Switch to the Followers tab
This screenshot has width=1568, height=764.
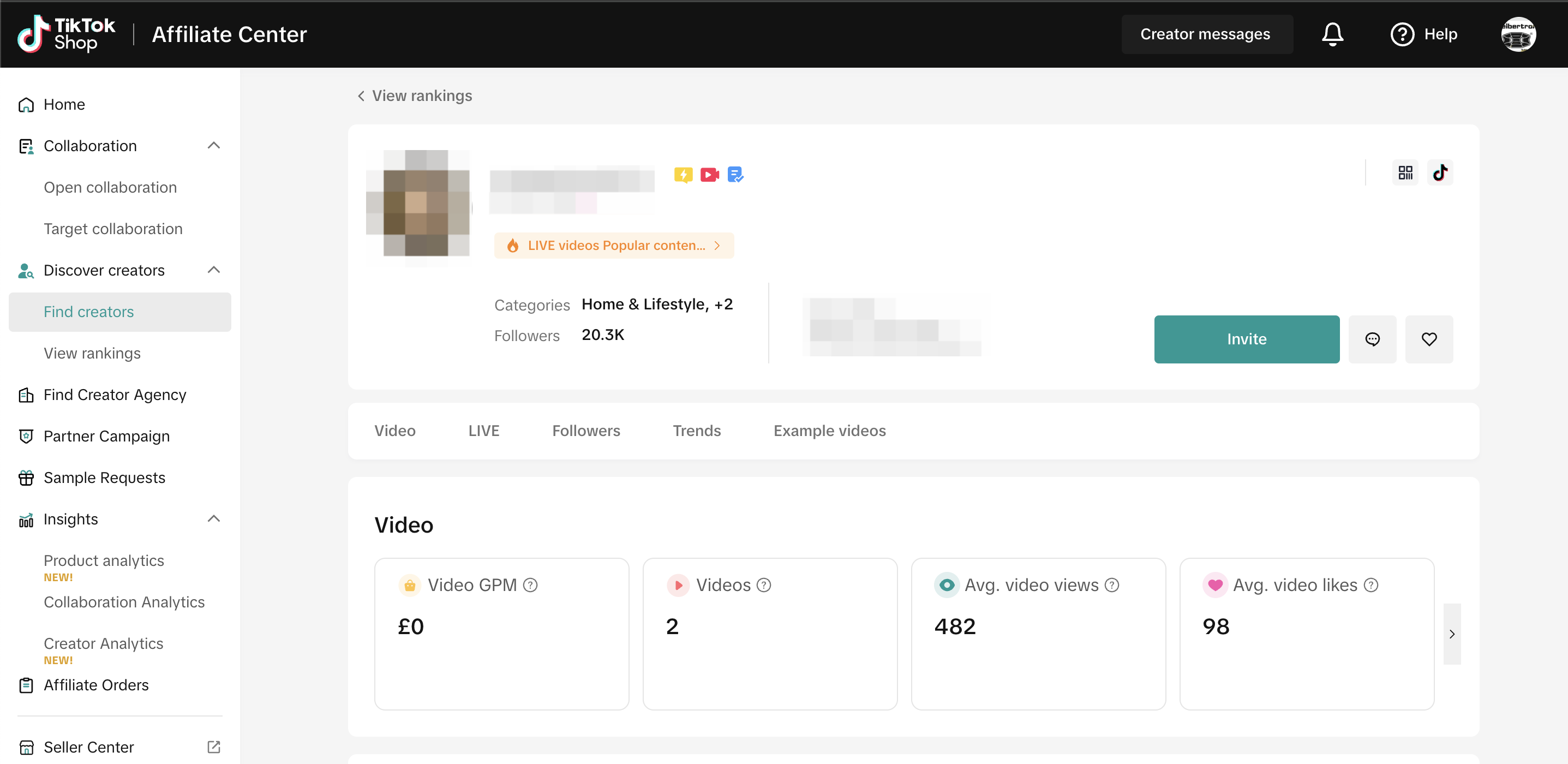coord(585,431)
